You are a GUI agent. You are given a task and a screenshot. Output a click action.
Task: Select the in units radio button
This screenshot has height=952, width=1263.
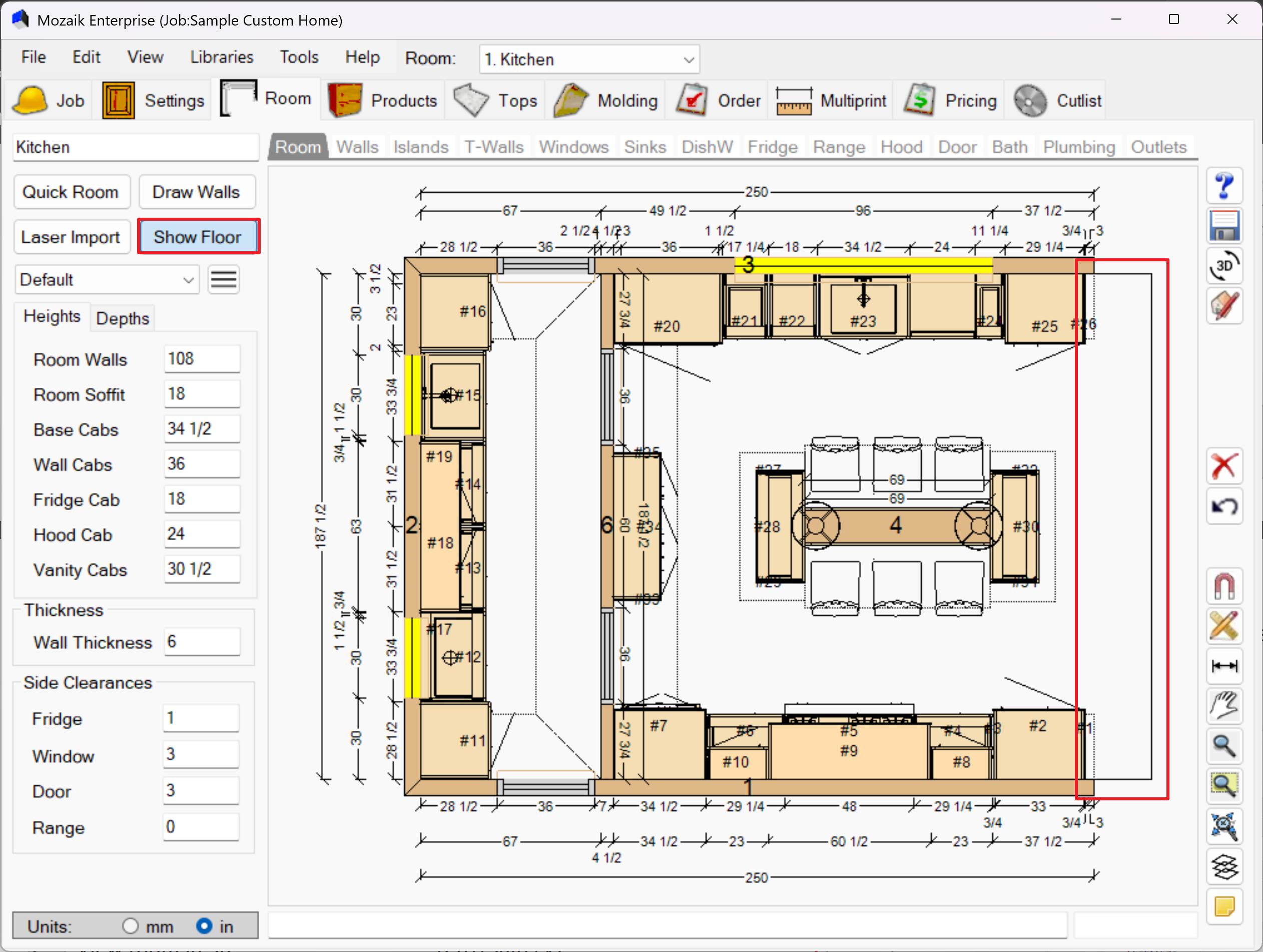pyautogui.click(x=204, y=926)
